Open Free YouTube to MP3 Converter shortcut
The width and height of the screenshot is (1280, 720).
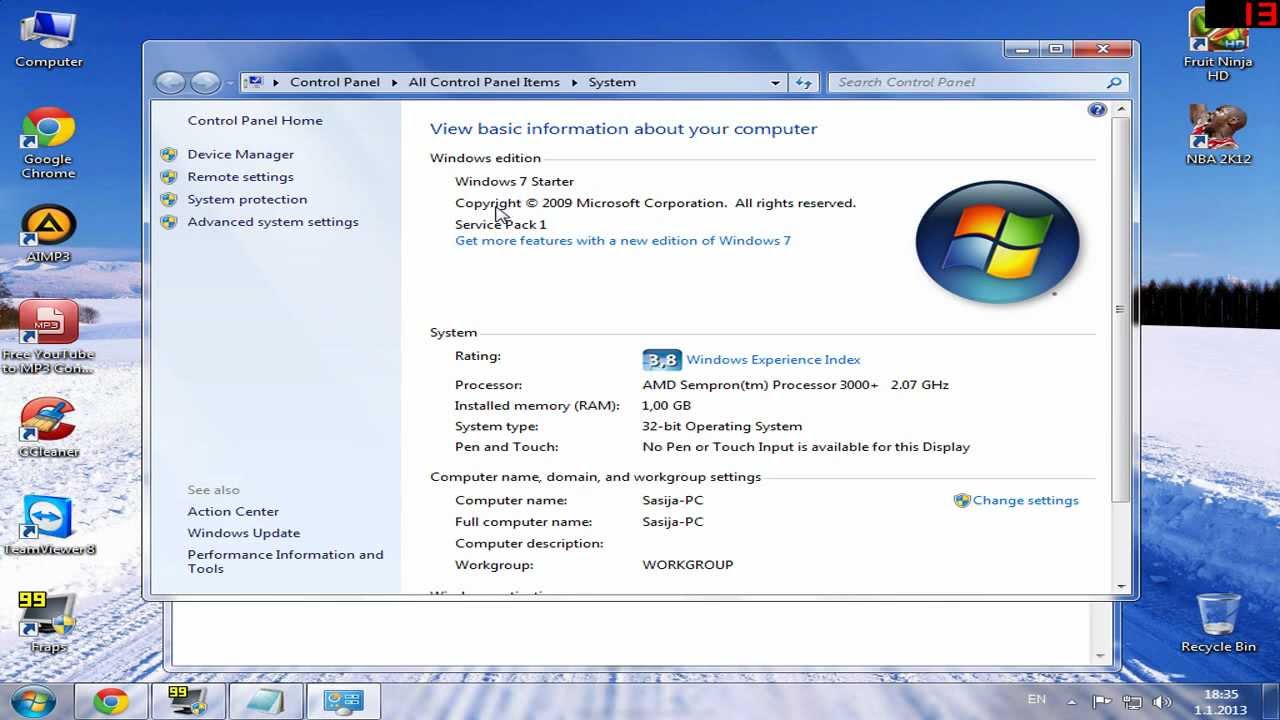point(48,337)
